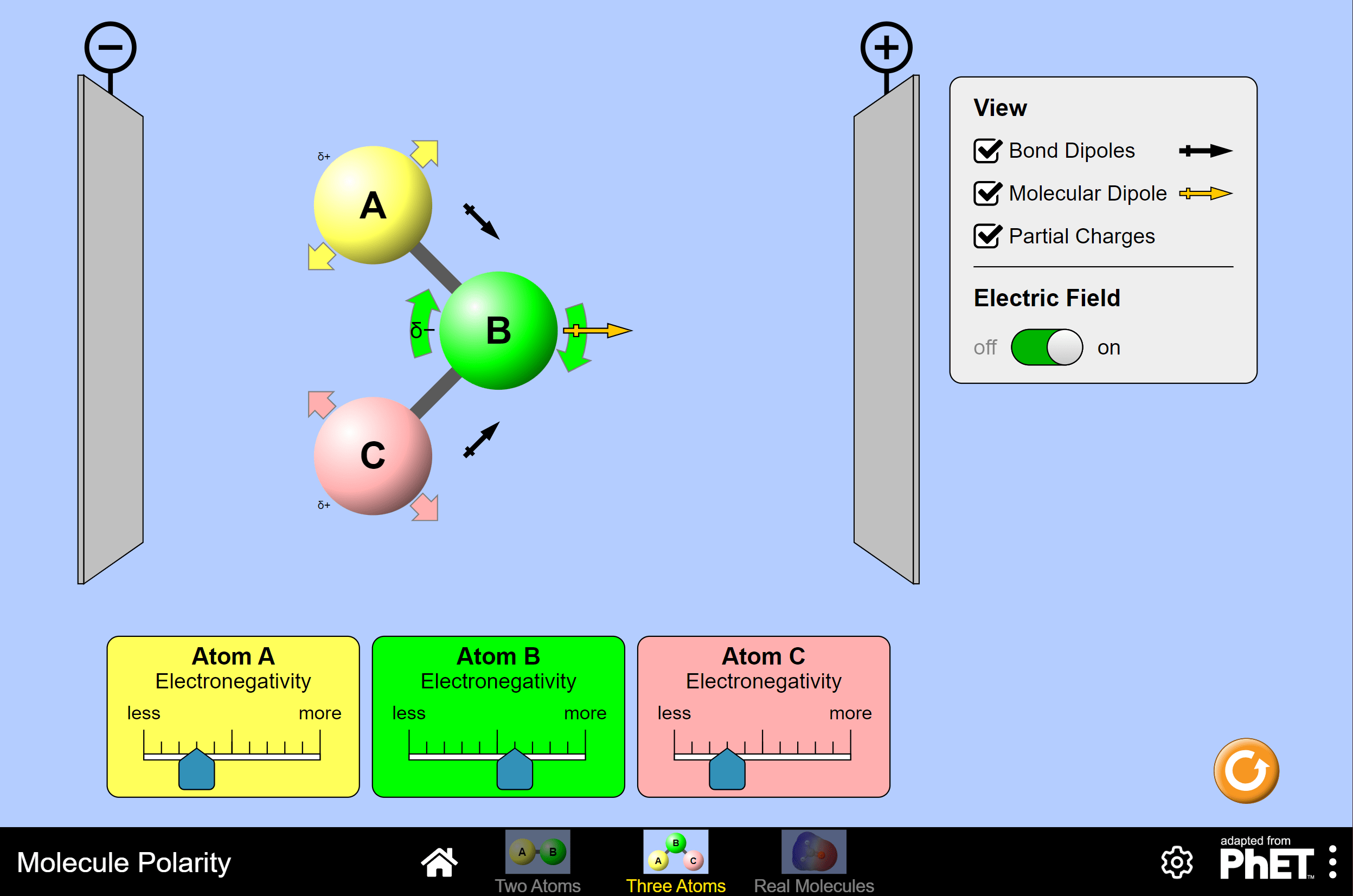Screen dimensions: 1353x896
Task: Click the Atom B electronegativity slider thumb
Action: point(515,770)
